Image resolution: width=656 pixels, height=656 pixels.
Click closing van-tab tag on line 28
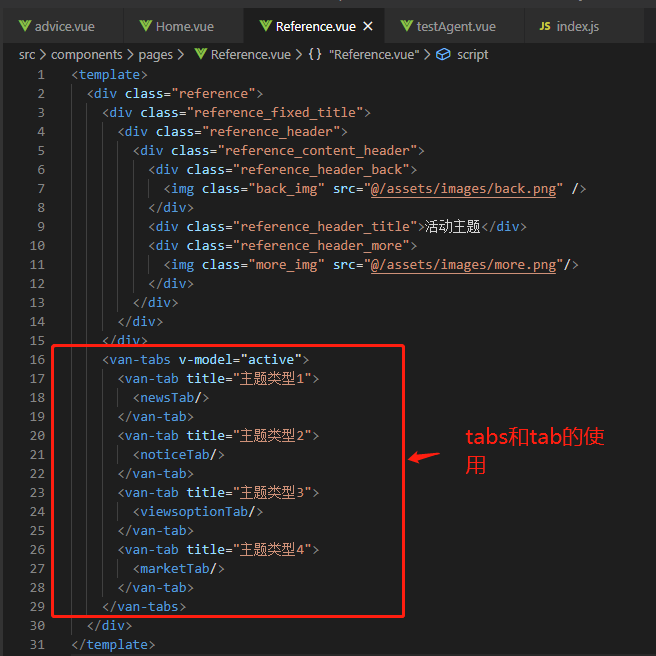156,587
